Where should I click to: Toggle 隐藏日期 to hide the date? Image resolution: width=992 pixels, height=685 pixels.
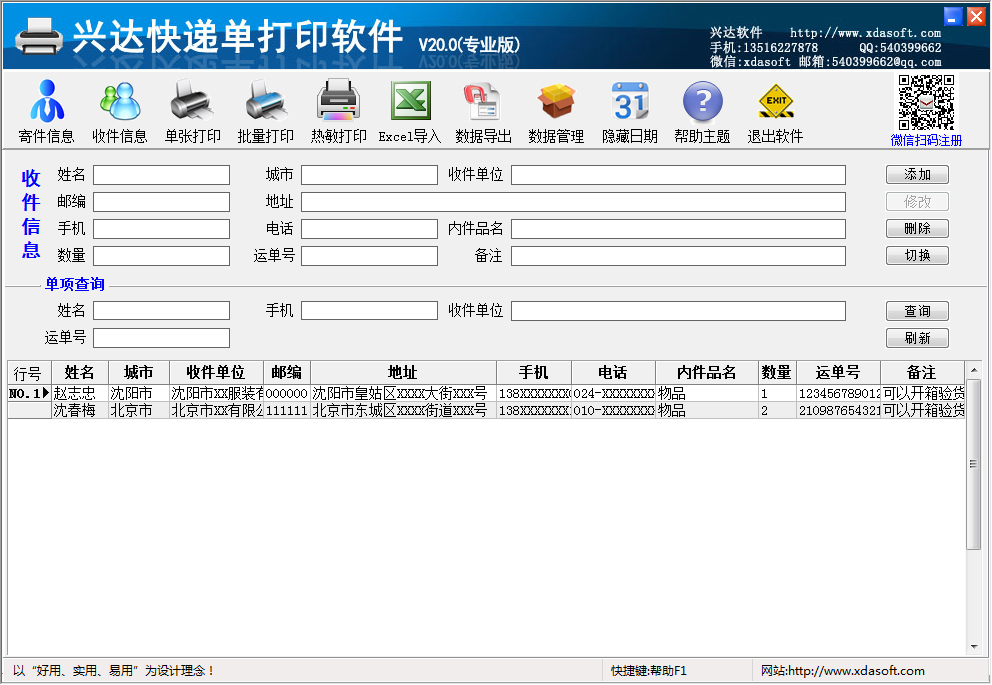(629, 110)
